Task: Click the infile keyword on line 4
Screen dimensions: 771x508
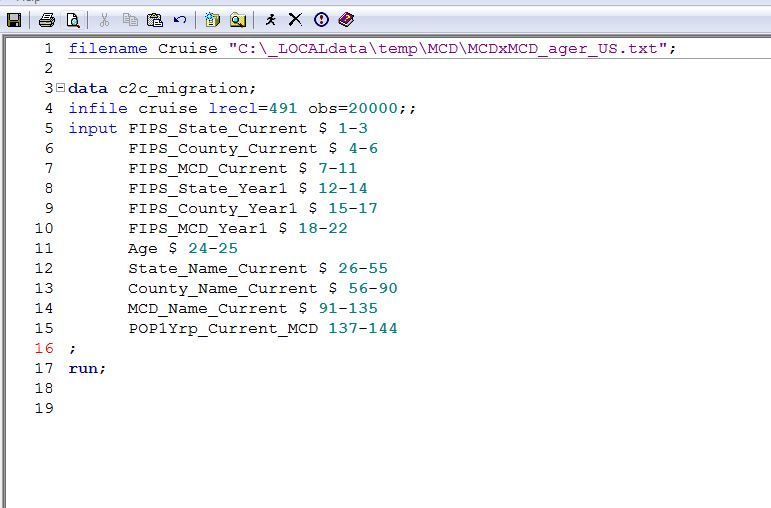Action: click(98, 108)
